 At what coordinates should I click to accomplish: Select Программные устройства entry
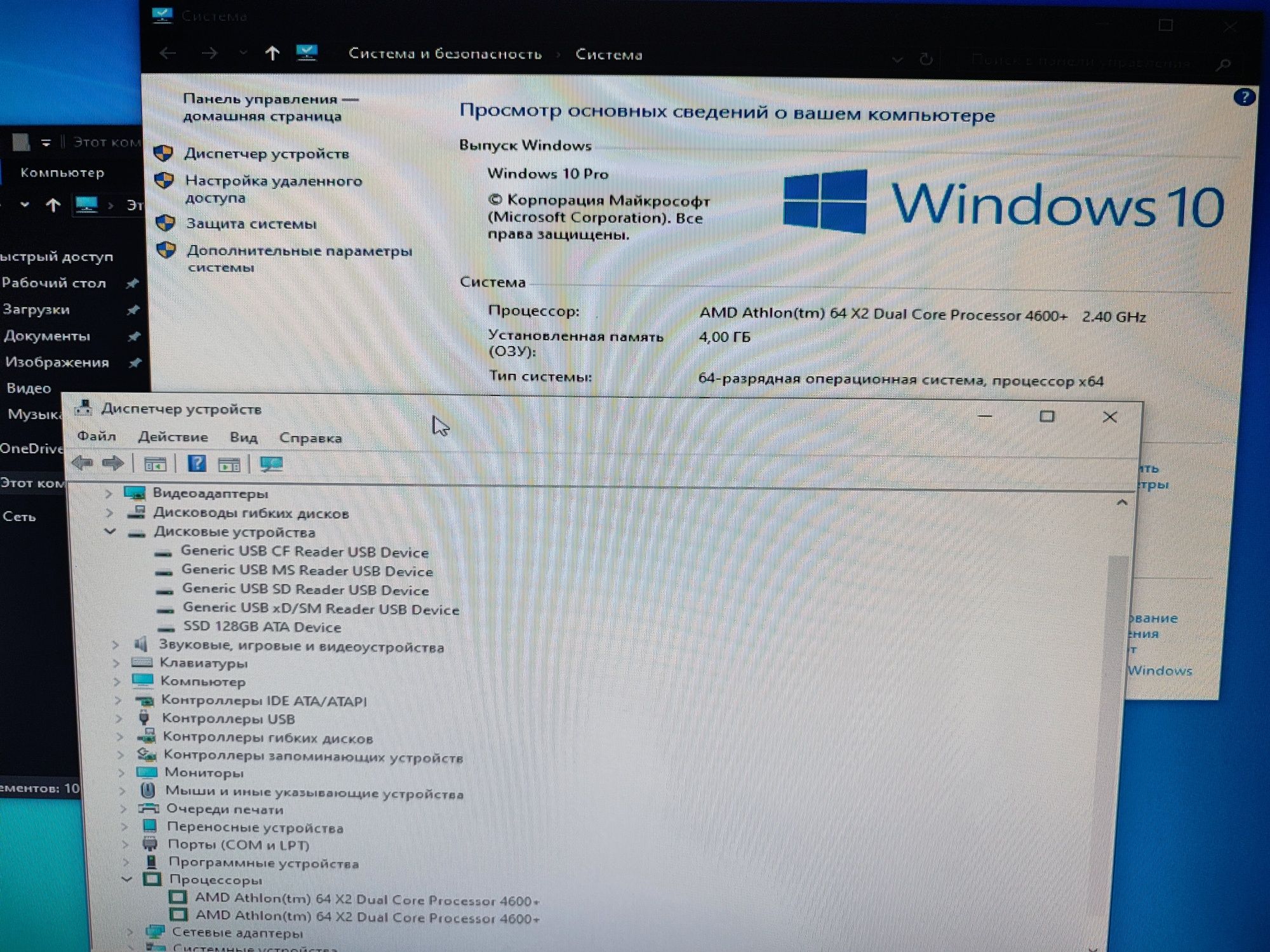tap(264, 863)
